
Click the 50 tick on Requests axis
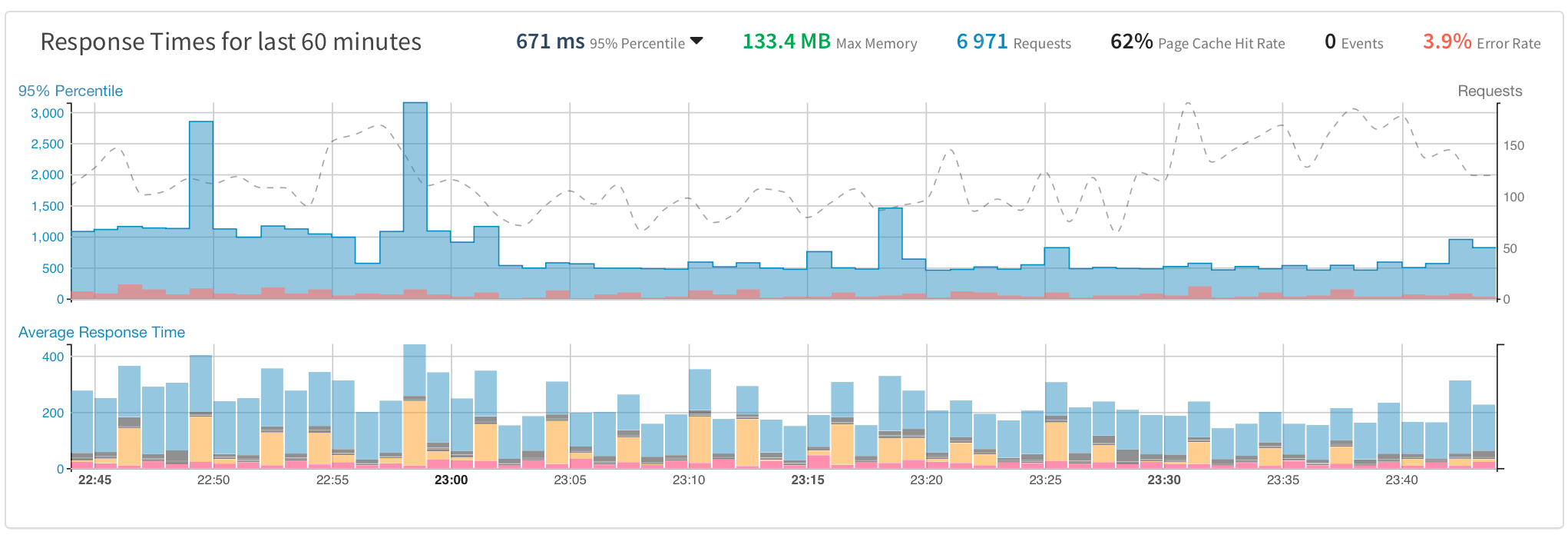click(x=1510, y=248)
